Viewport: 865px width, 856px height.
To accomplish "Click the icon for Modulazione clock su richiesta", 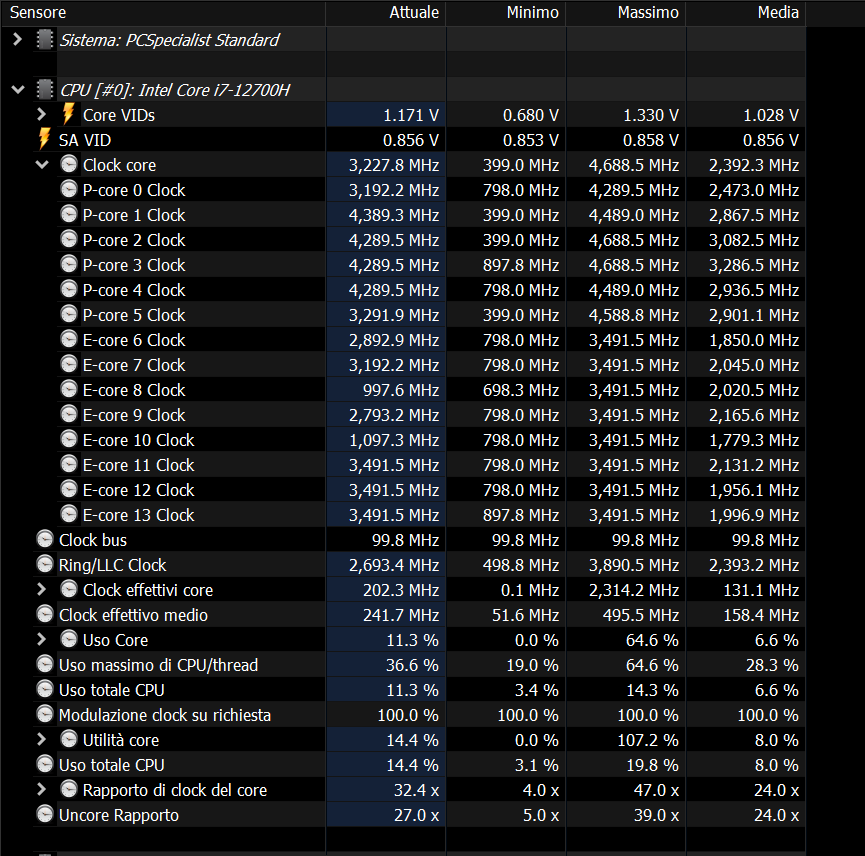I will pyautogui.click(x=45, y=714).
